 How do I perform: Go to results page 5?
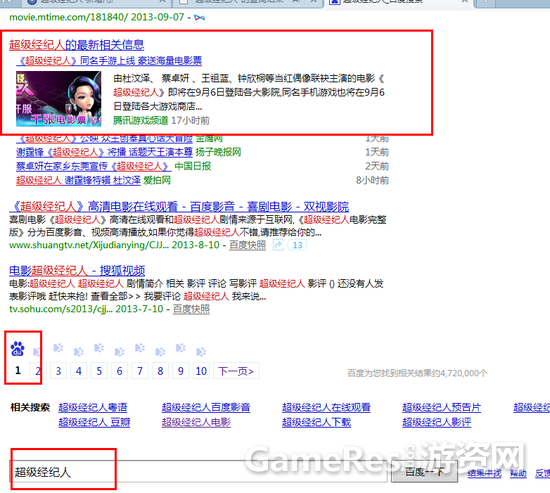99,371
